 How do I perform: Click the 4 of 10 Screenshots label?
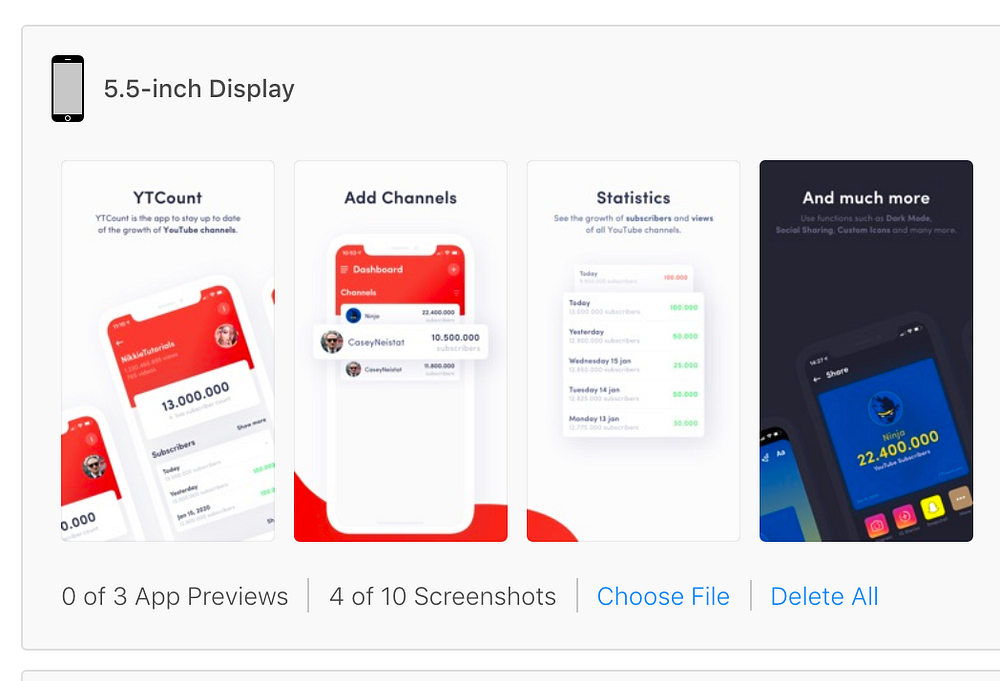pos(443,596)
